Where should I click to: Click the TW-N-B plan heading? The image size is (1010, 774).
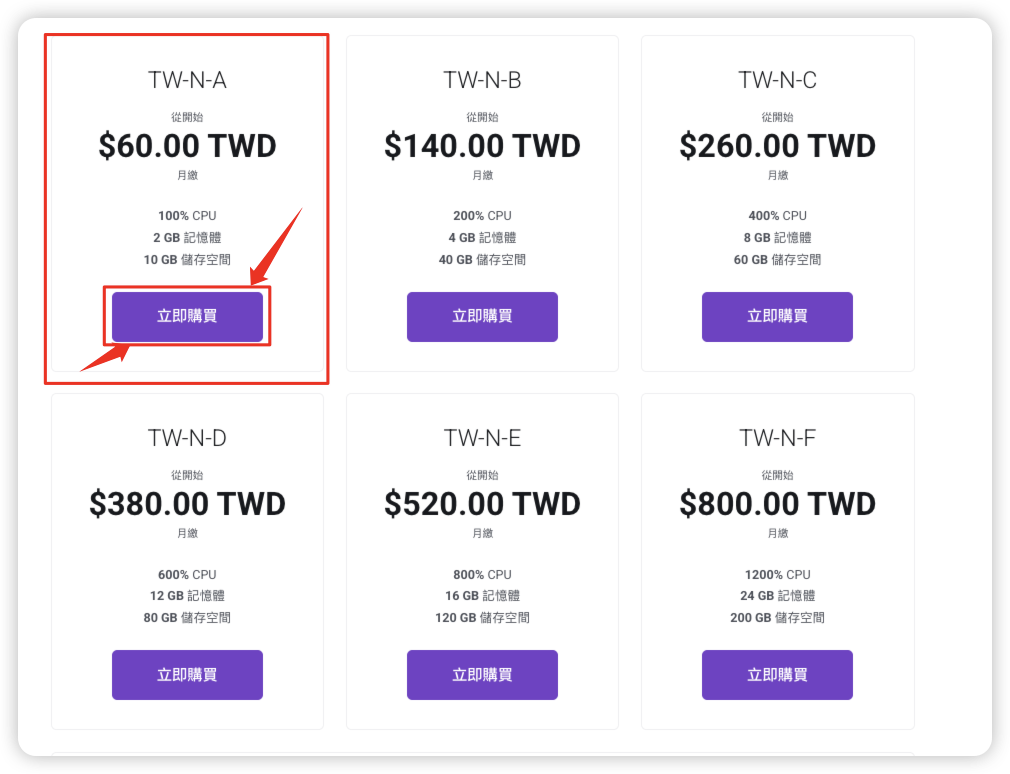click(x=482, y=80)
